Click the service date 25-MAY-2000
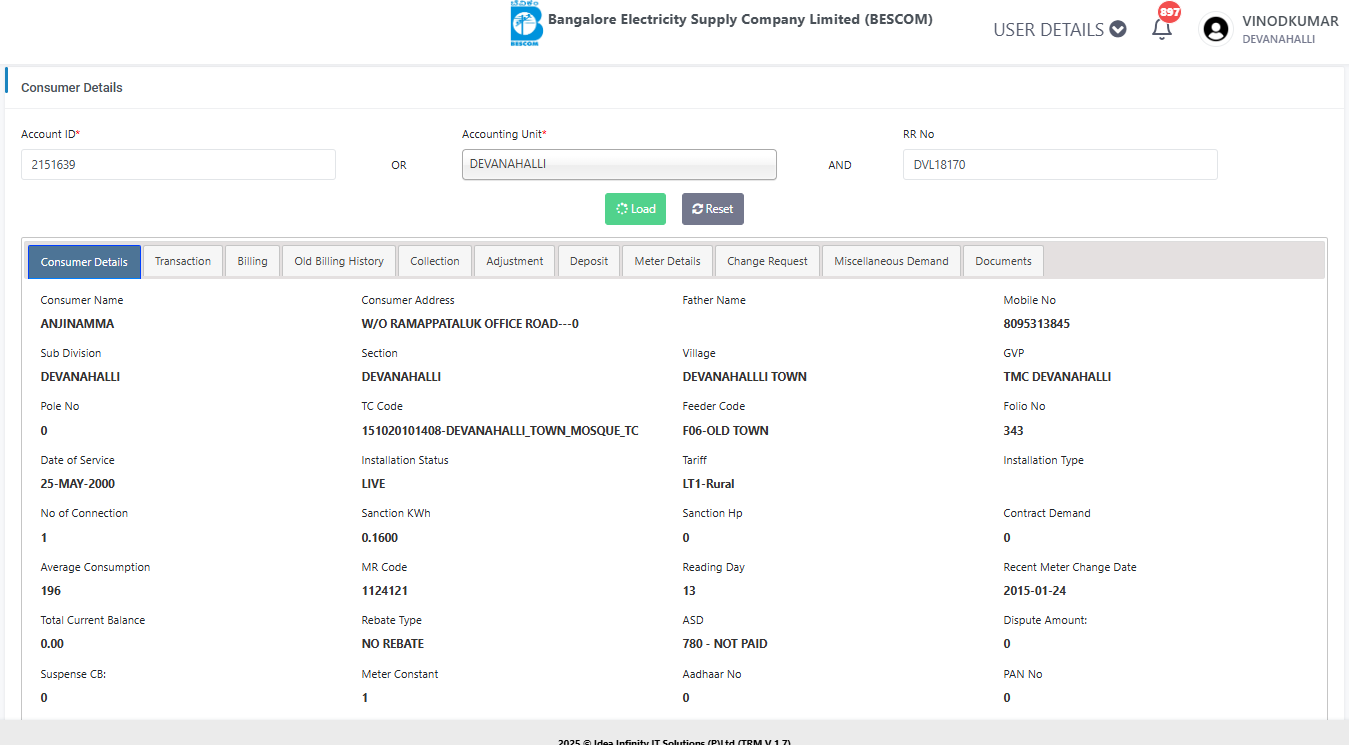The image size is (1349, 745). (78, 484)
